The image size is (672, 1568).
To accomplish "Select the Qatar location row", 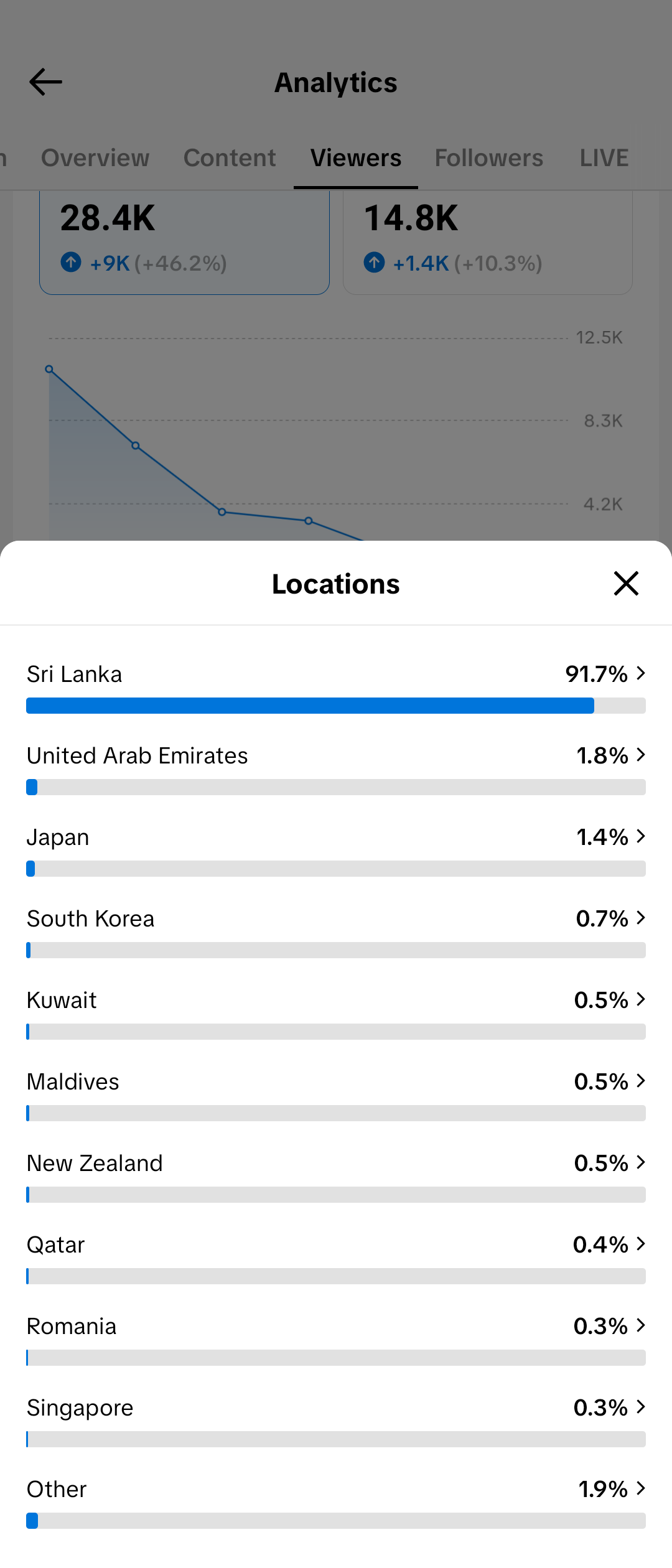I will pos(336,1257).
